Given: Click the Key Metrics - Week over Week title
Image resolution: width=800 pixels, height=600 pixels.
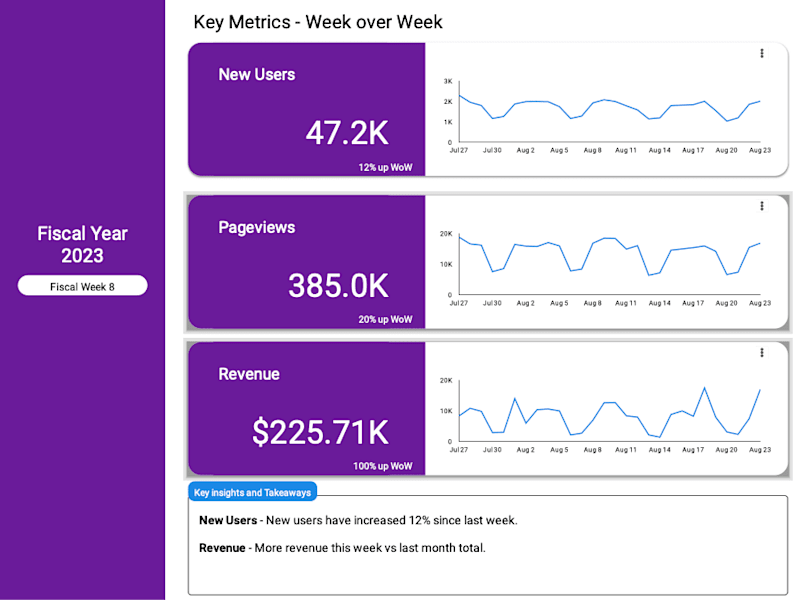Looking at the screenshot, I should [x=318, y=22].
